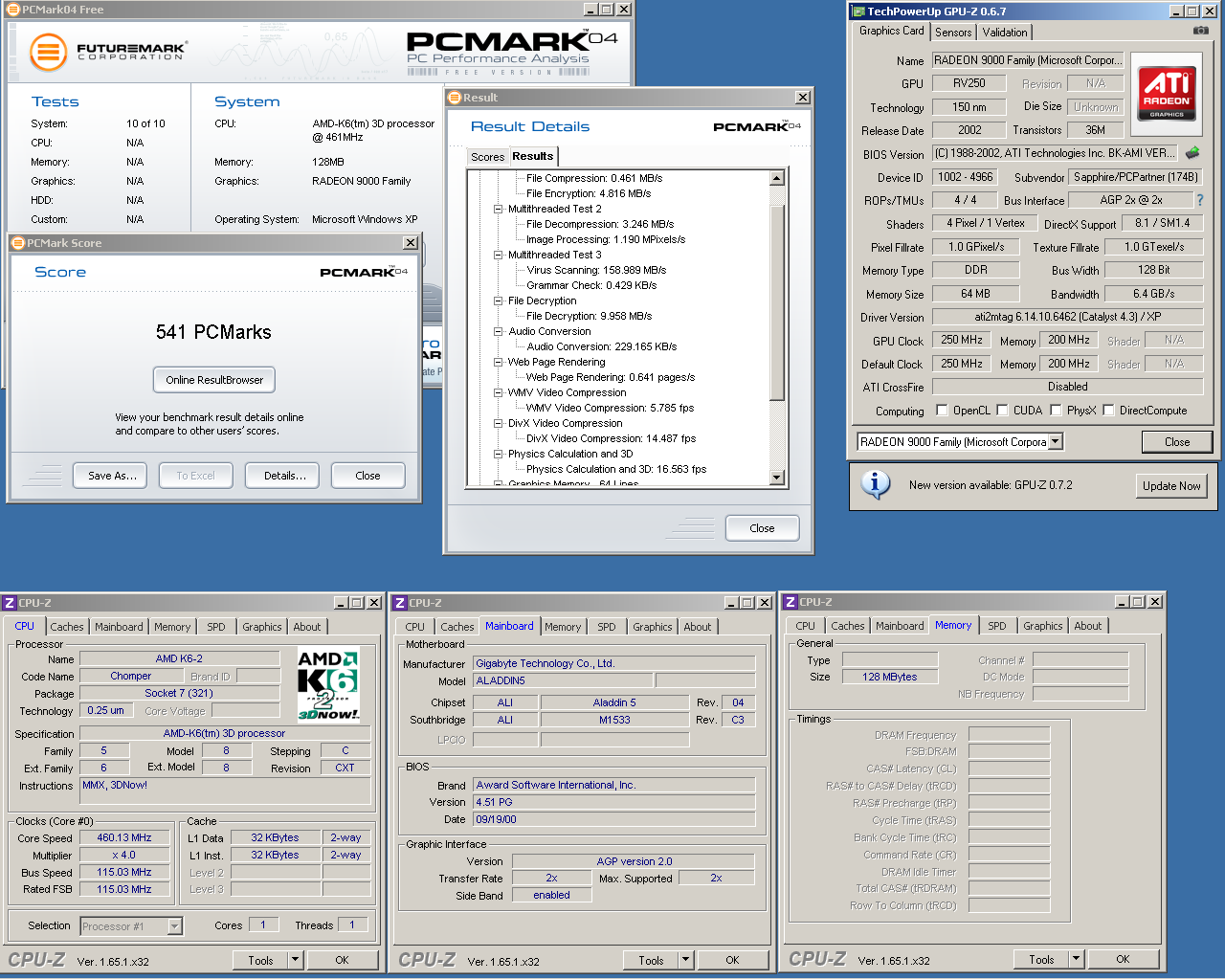Toggle the DirectCompute checkbox in GPU-Z

point(1108,410)
